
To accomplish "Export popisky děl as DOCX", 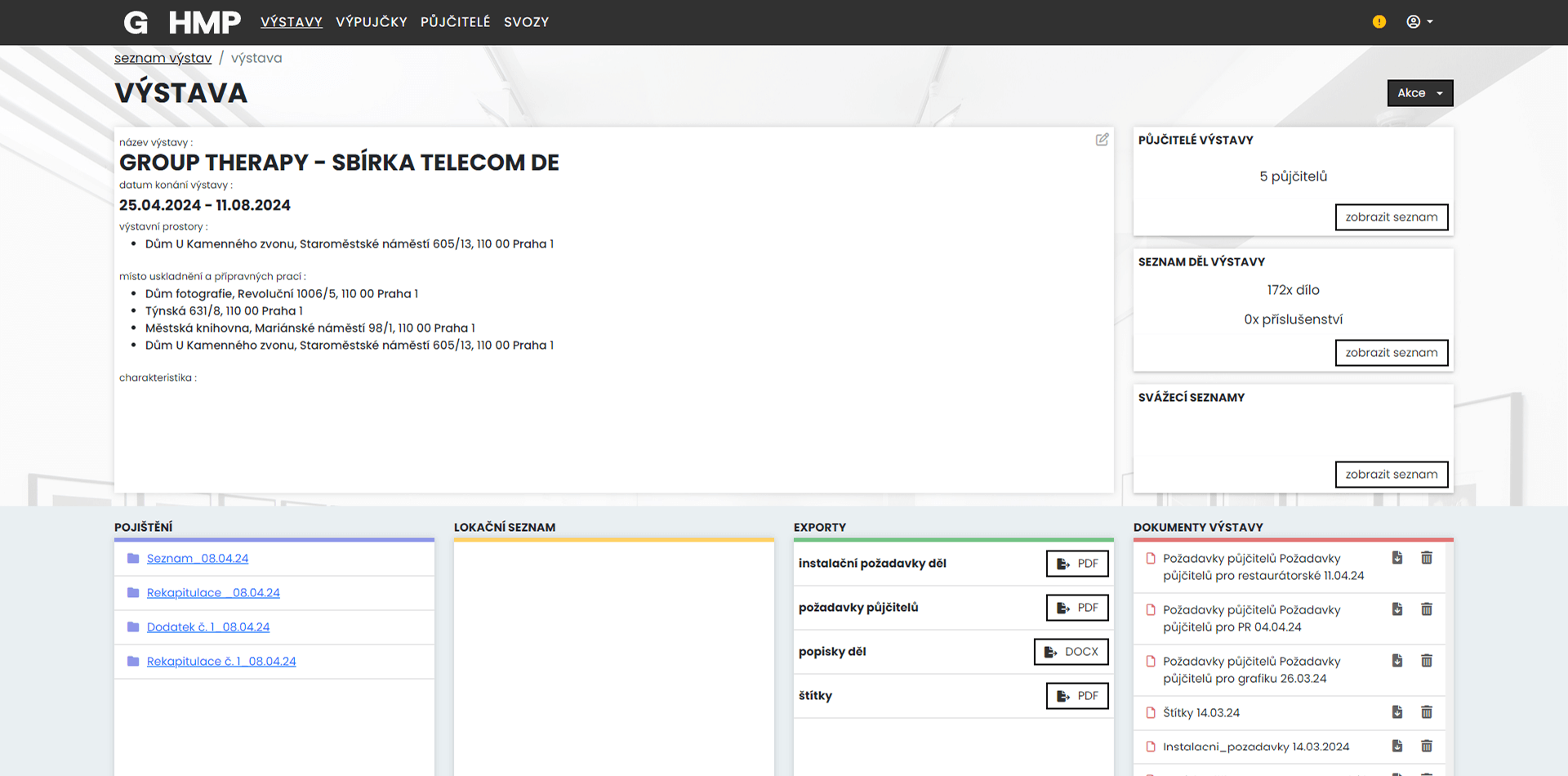I will (x=1071, y=652).
